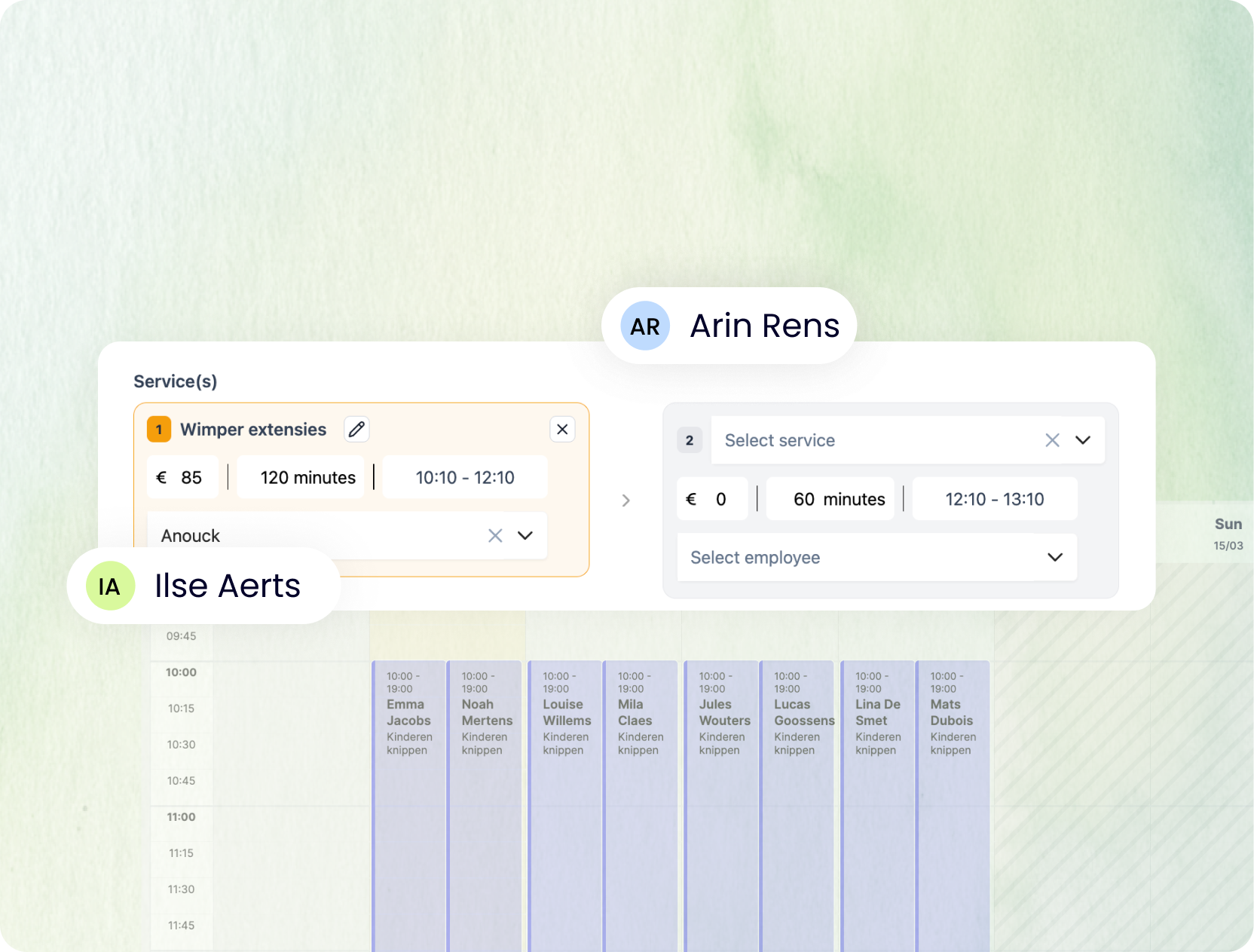The width and height of the screenshot is (1254, 952).
Task: Click the IA avatar of Ilse Aerts
Action: 110,586
